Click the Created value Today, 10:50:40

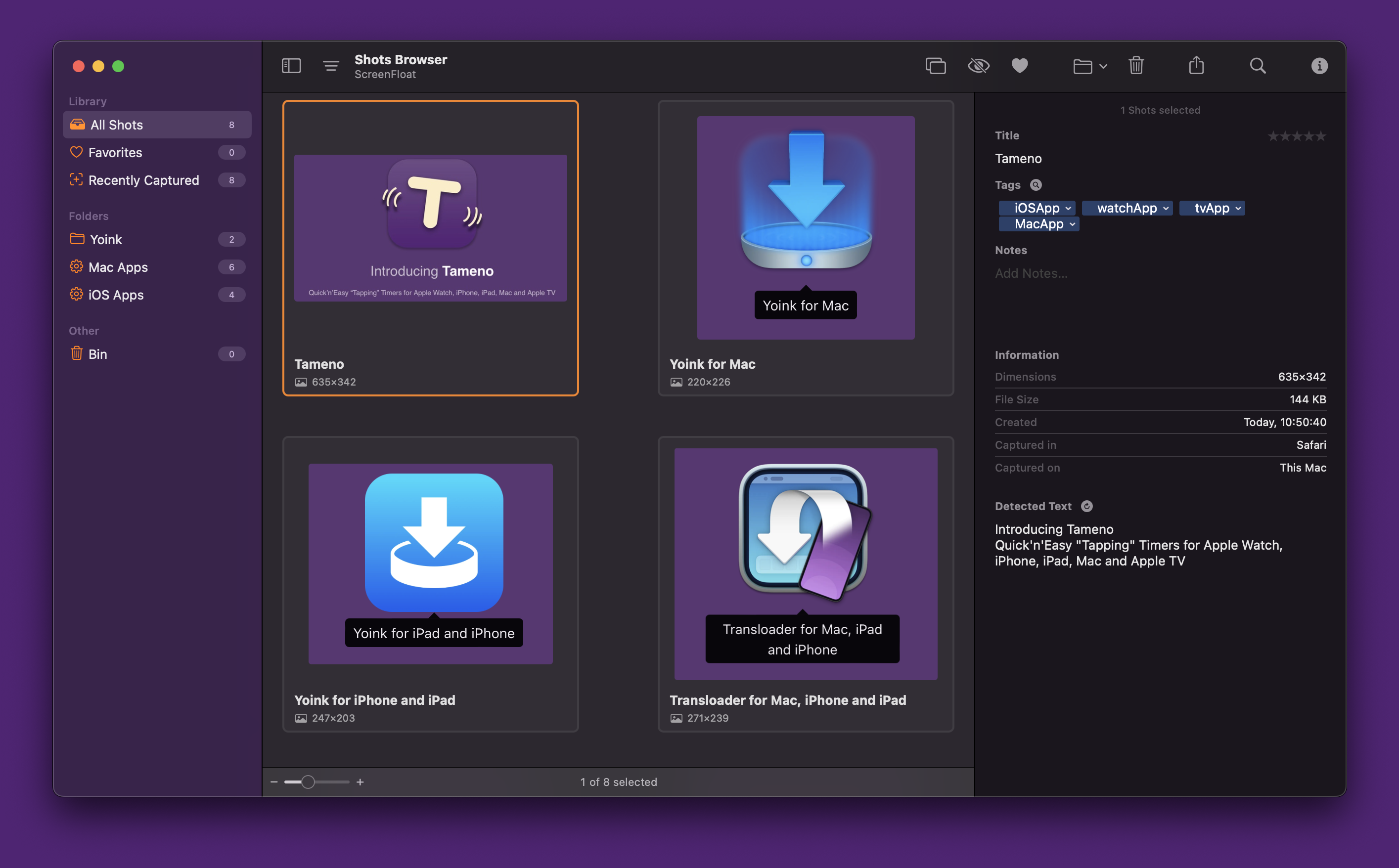click(1285, 422)
